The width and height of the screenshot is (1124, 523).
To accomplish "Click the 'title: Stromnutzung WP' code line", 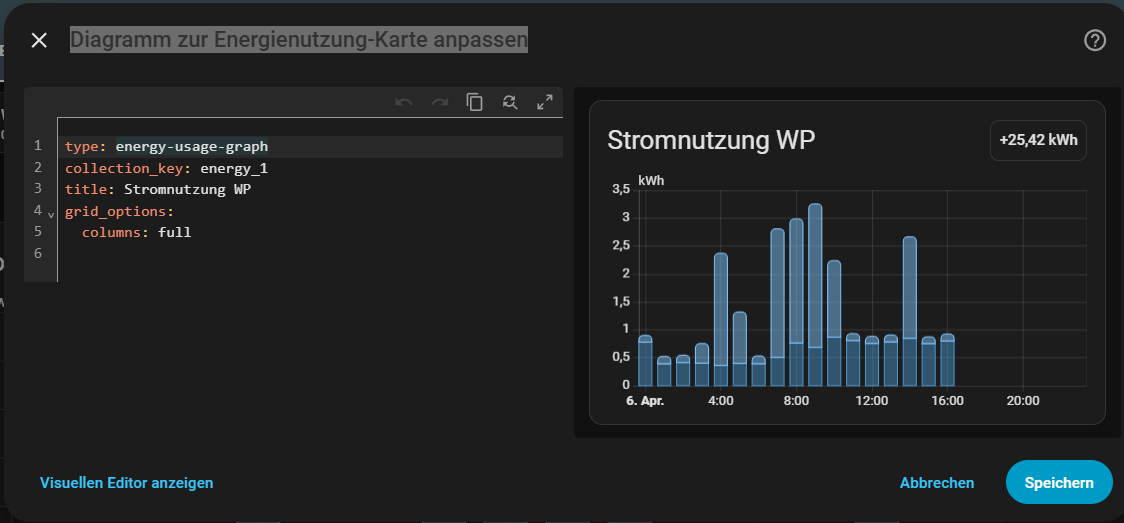I will pyautogui.click(x=157, y=190).
